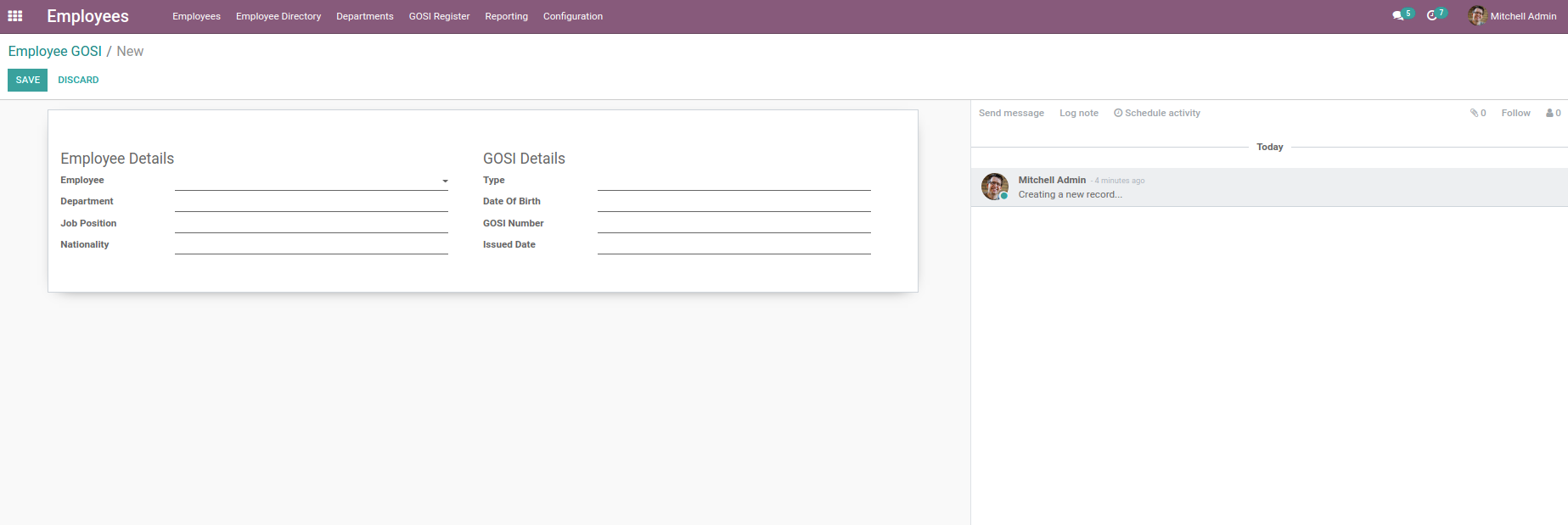
Task: Expand the Employee dropdown arrow
Action: tap(445, 181)
